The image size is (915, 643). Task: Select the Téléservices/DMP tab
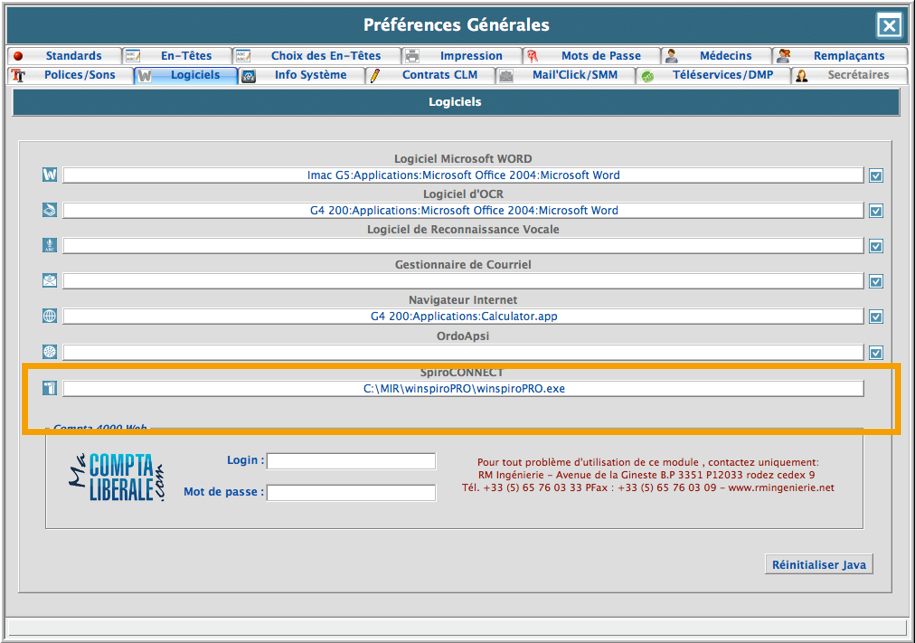[722, 75]
